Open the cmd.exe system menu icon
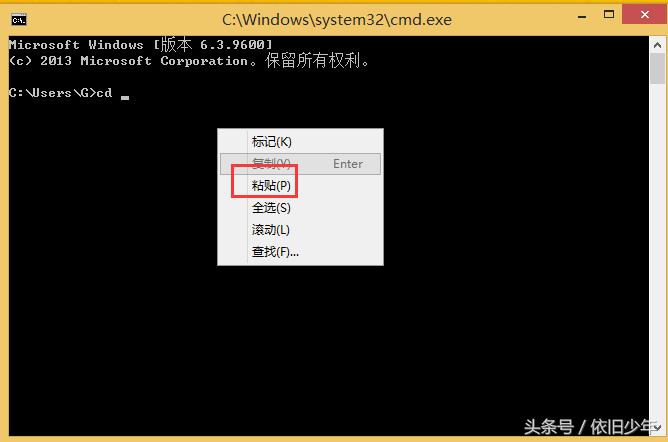 click(19, 20)
